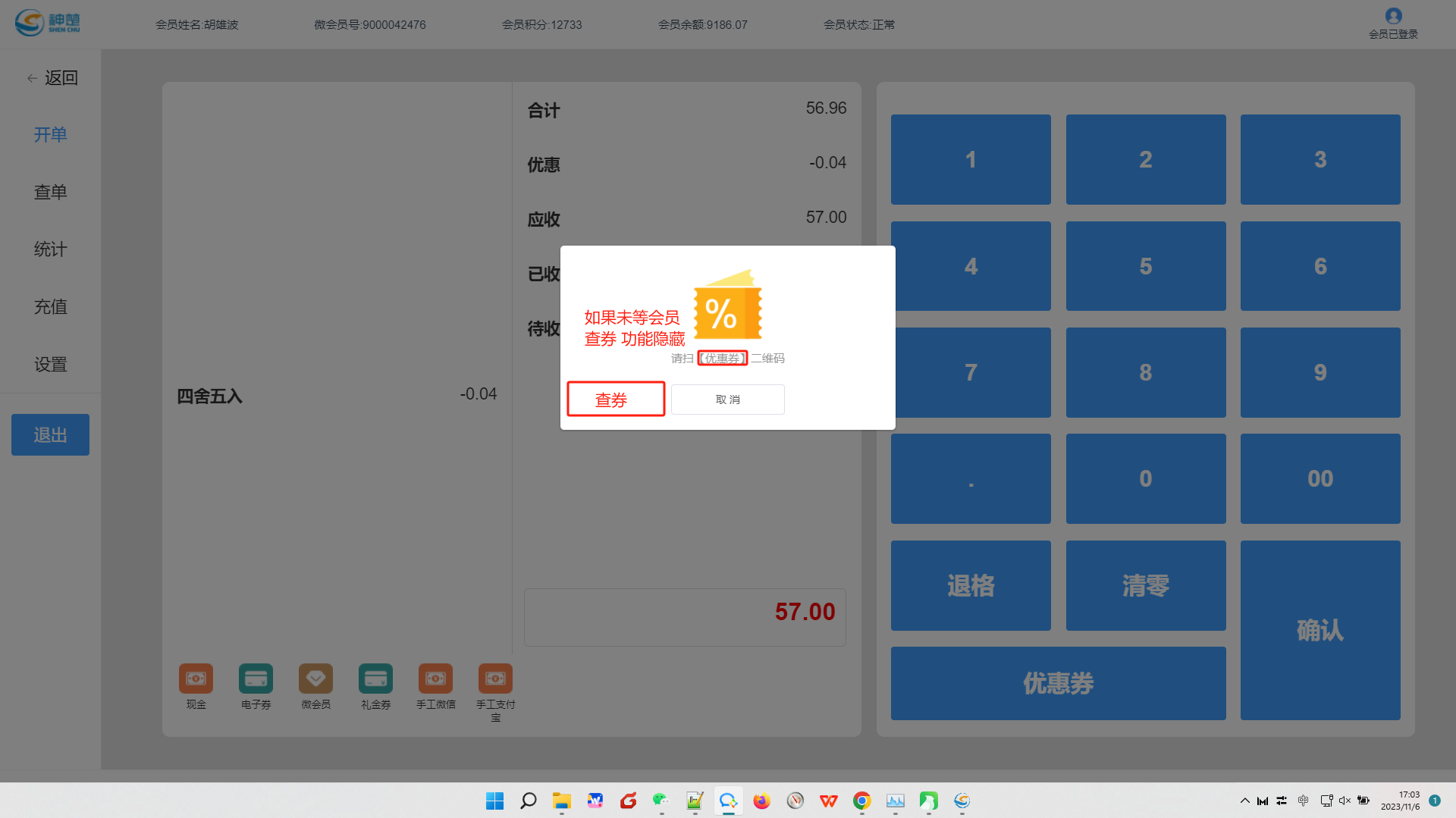Open the compass icon application in taskbar

tap(795, 801)
